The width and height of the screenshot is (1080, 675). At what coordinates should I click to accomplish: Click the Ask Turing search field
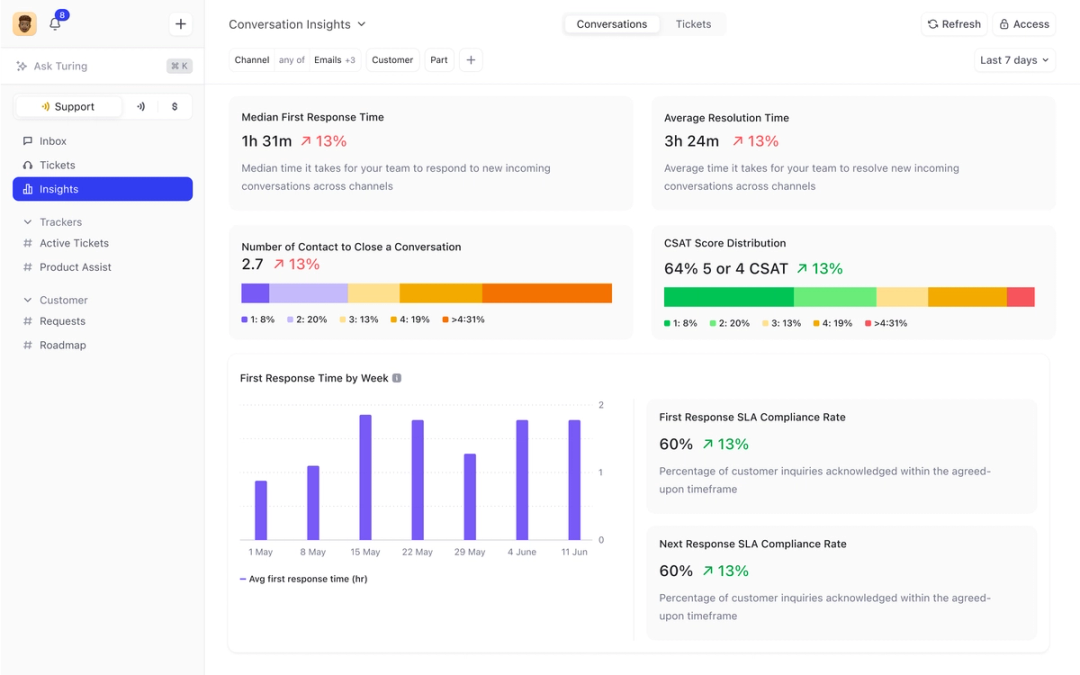[103, 66]
